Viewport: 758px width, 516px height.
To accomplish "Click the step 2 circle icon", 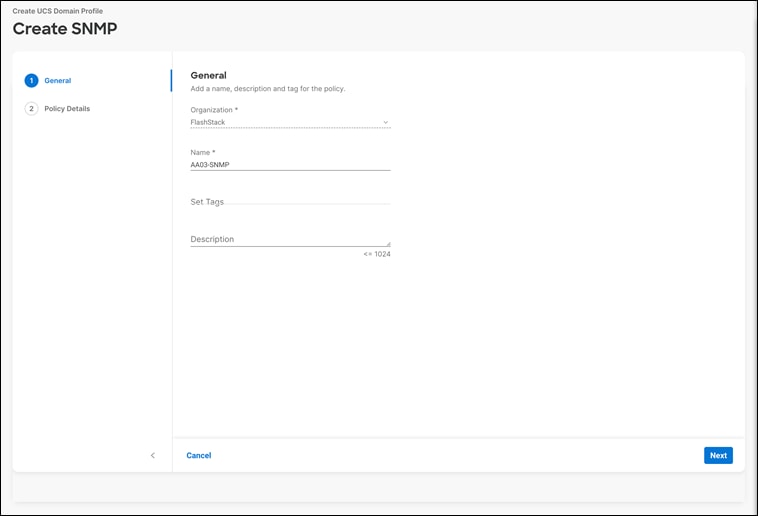I will (31, 109).
